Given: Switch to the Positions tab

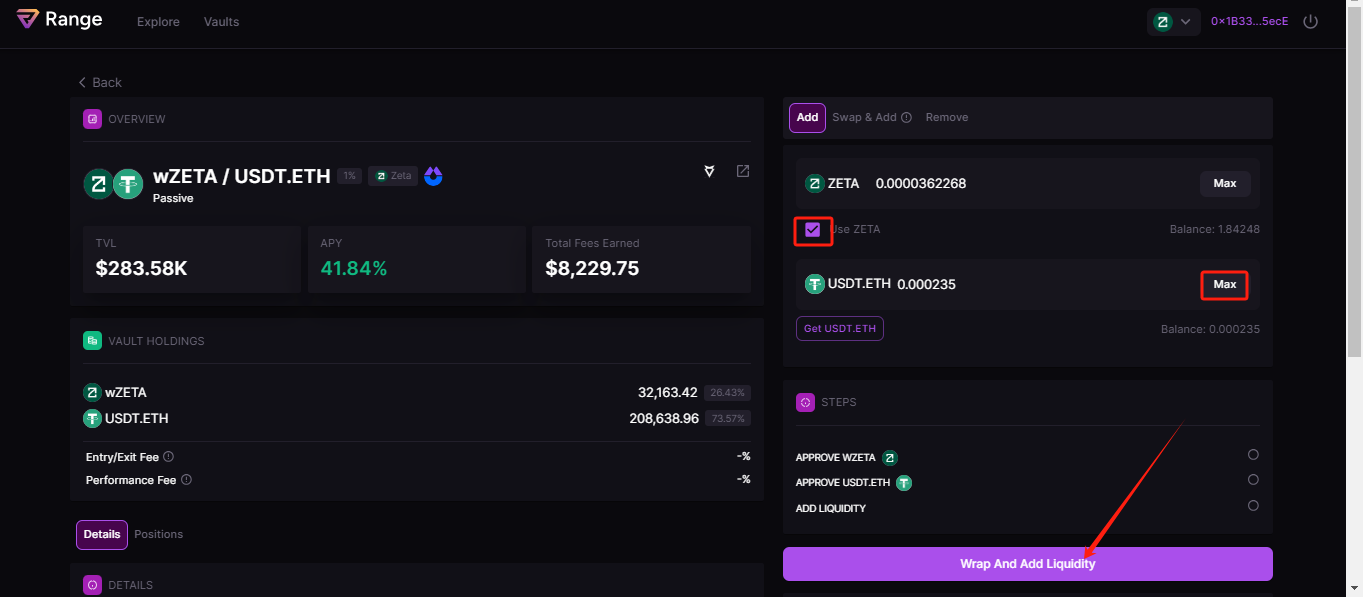Looking at the screenshot, I should [x=158, y=534].
